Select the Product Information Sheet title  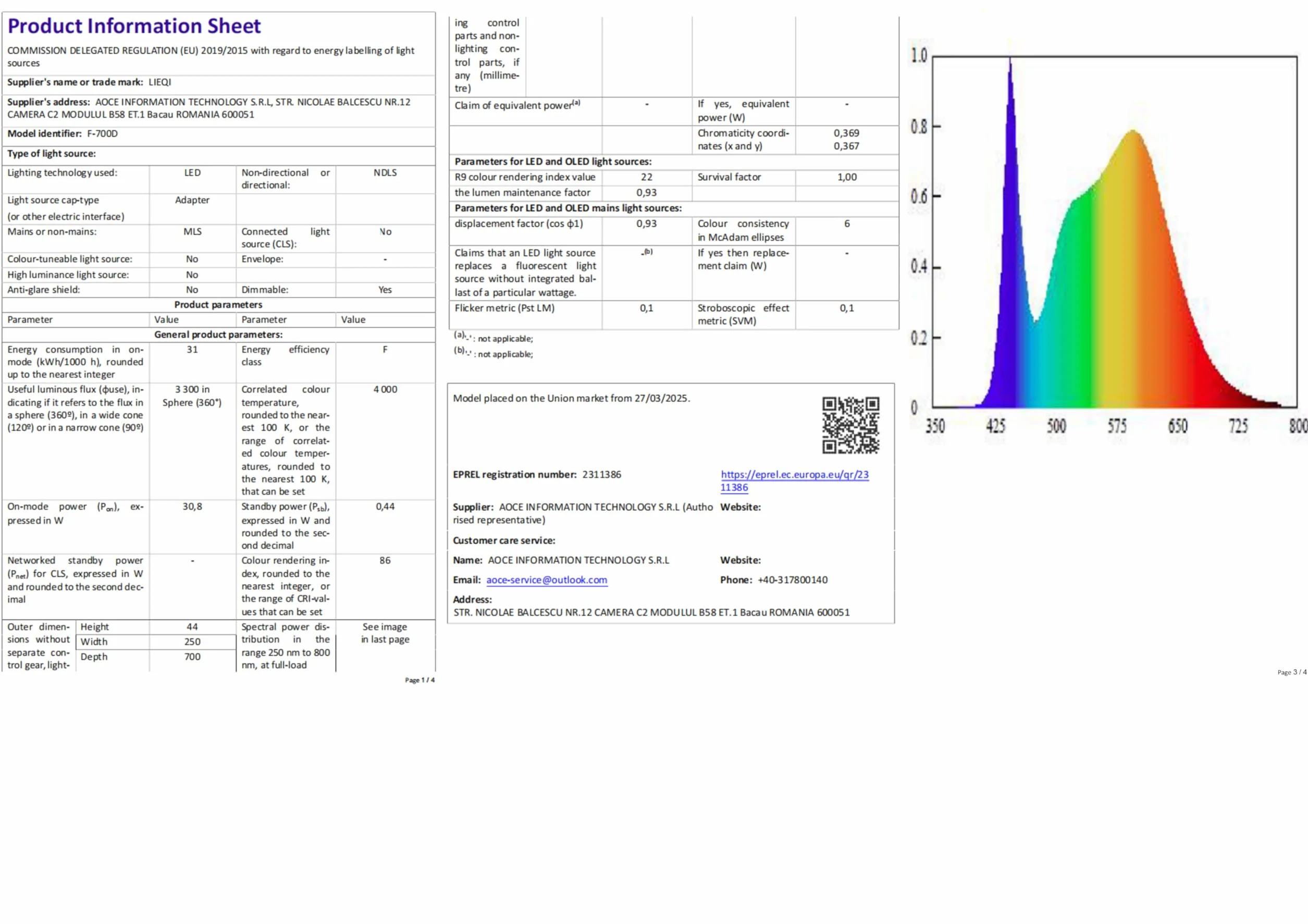[x=134, y=26]
